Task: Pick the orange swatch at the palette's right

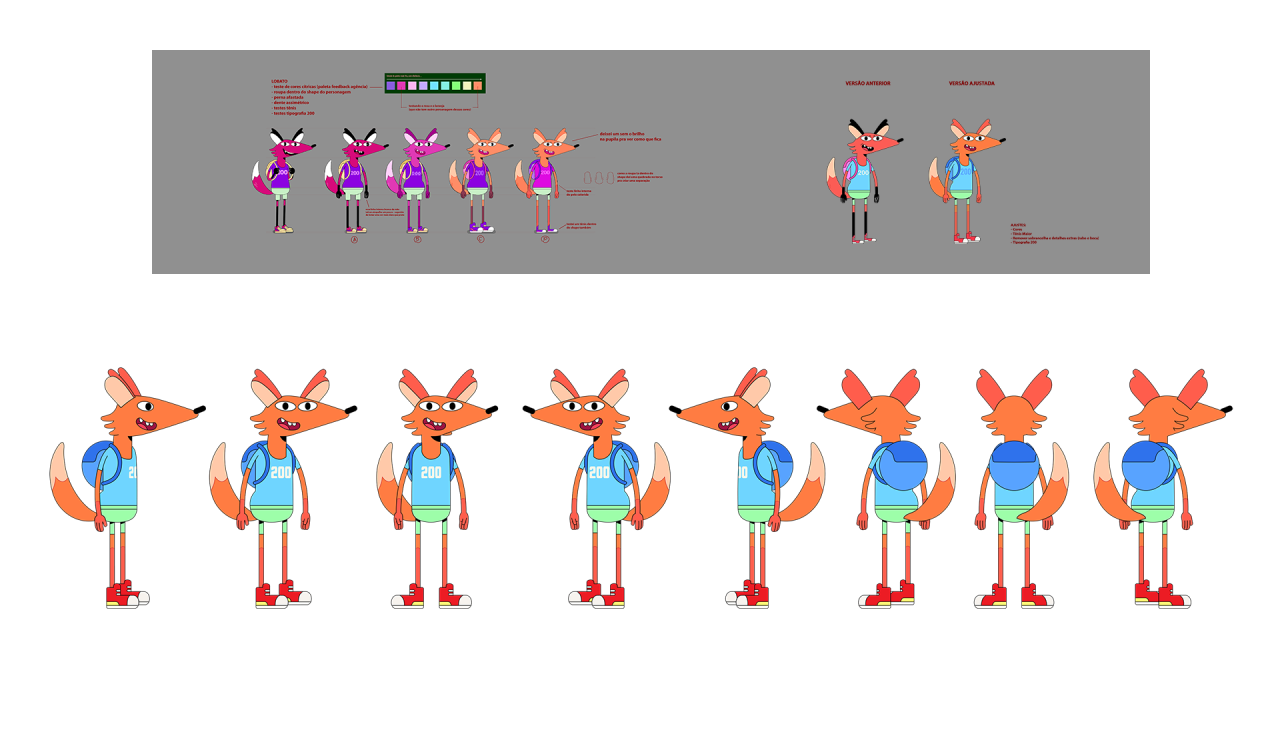Action: 477,86
